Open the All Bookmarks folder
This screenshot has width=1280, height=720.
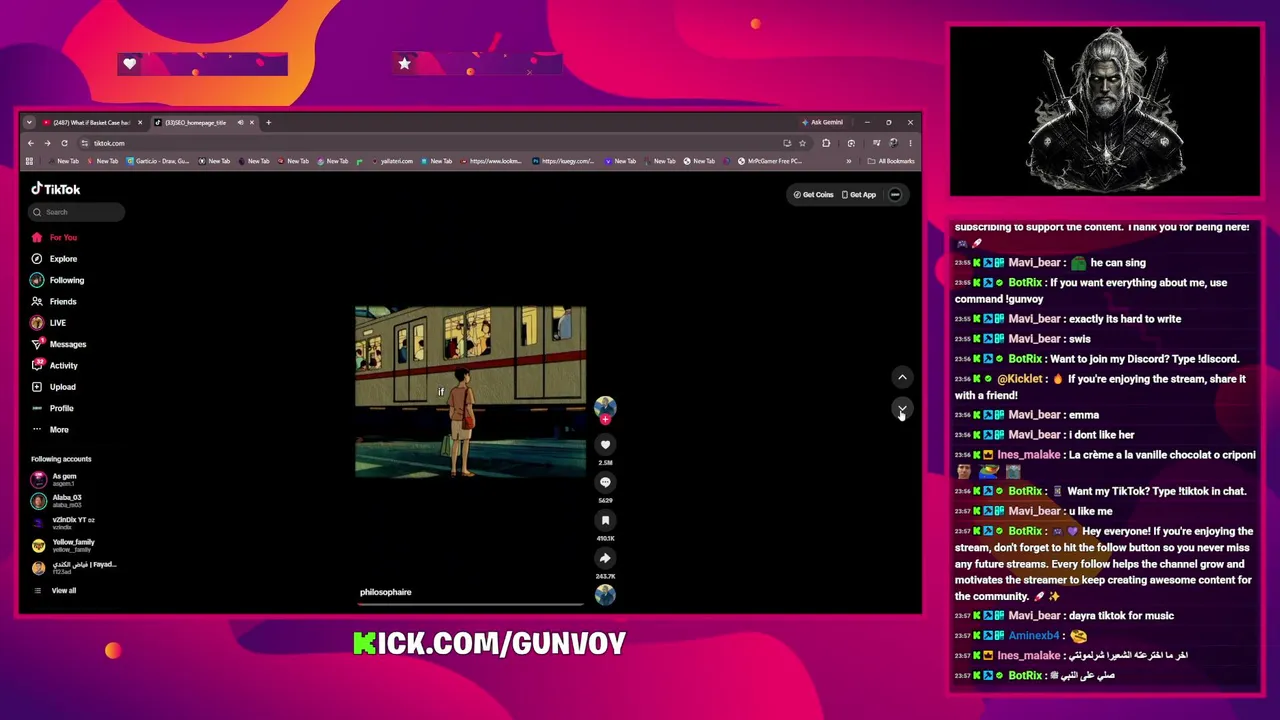(x=891, y=161)
